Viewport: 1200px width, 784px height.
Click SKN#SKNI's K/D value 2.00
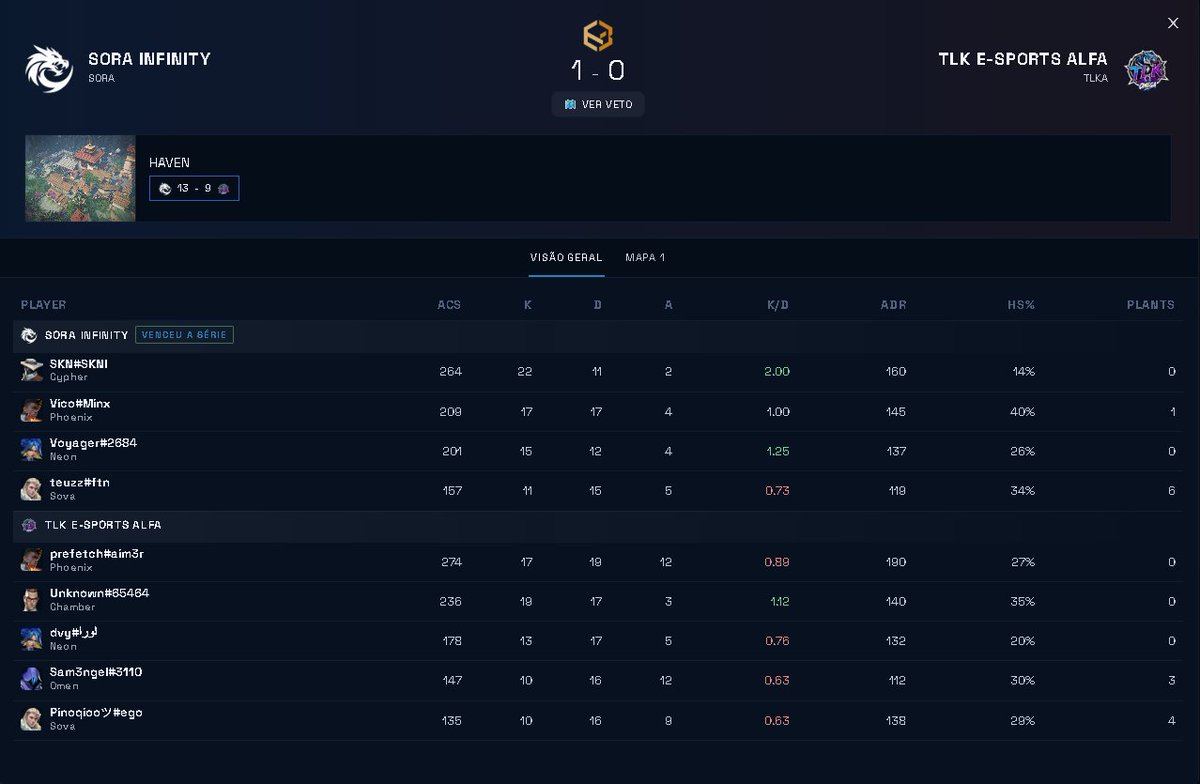[x=777, y=371]
